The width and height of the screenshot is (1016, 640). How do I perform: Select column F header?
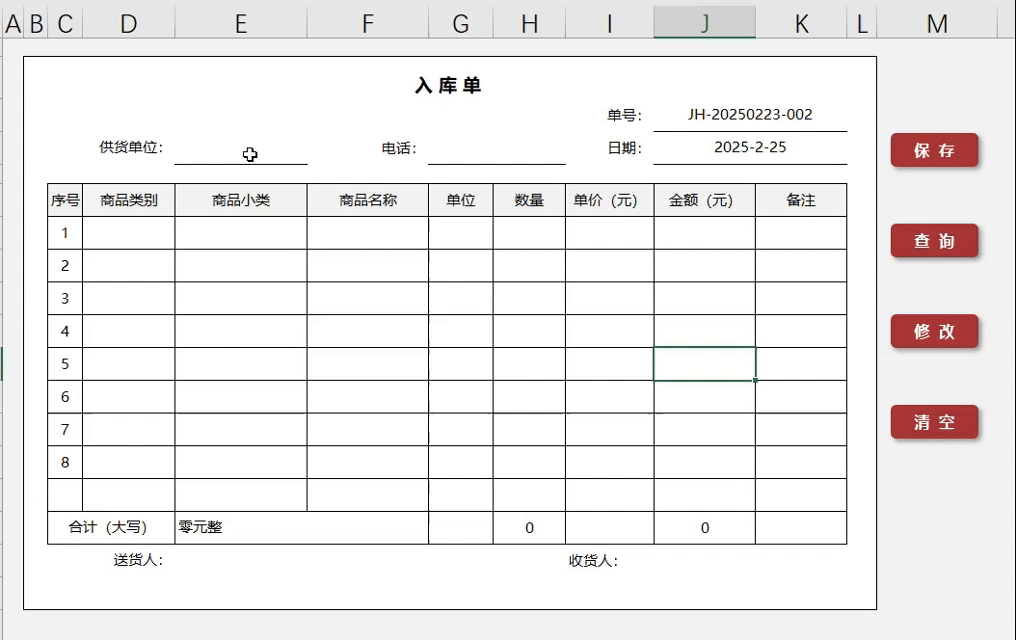(x=367, y=24)
